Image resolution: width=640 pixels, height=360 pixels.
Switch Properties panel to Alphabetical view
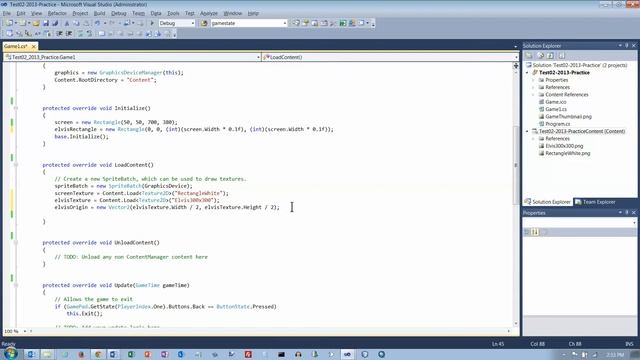[x=535, y=232]
